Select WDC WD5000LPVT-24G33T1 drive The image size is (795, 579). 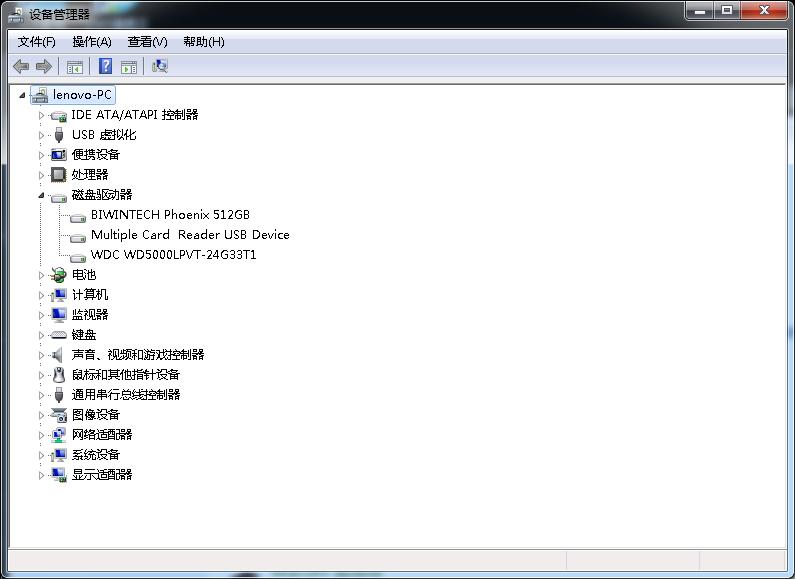pos(173,255)
